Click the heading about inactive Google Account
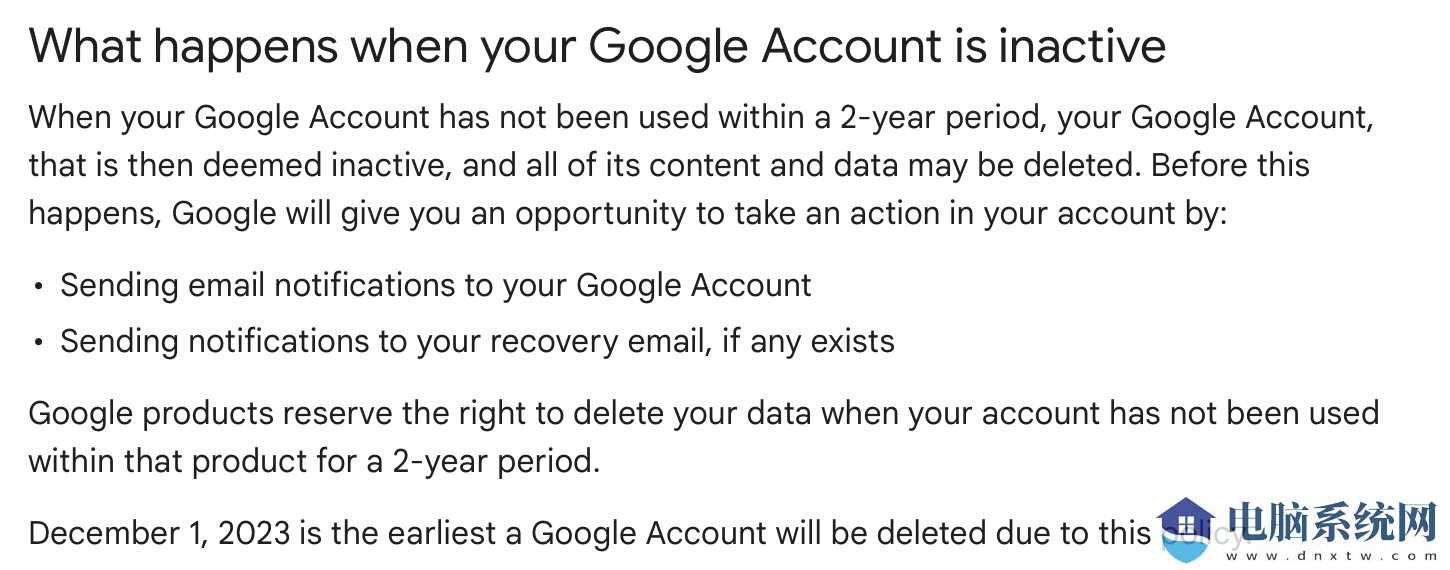 coord(597,47)
